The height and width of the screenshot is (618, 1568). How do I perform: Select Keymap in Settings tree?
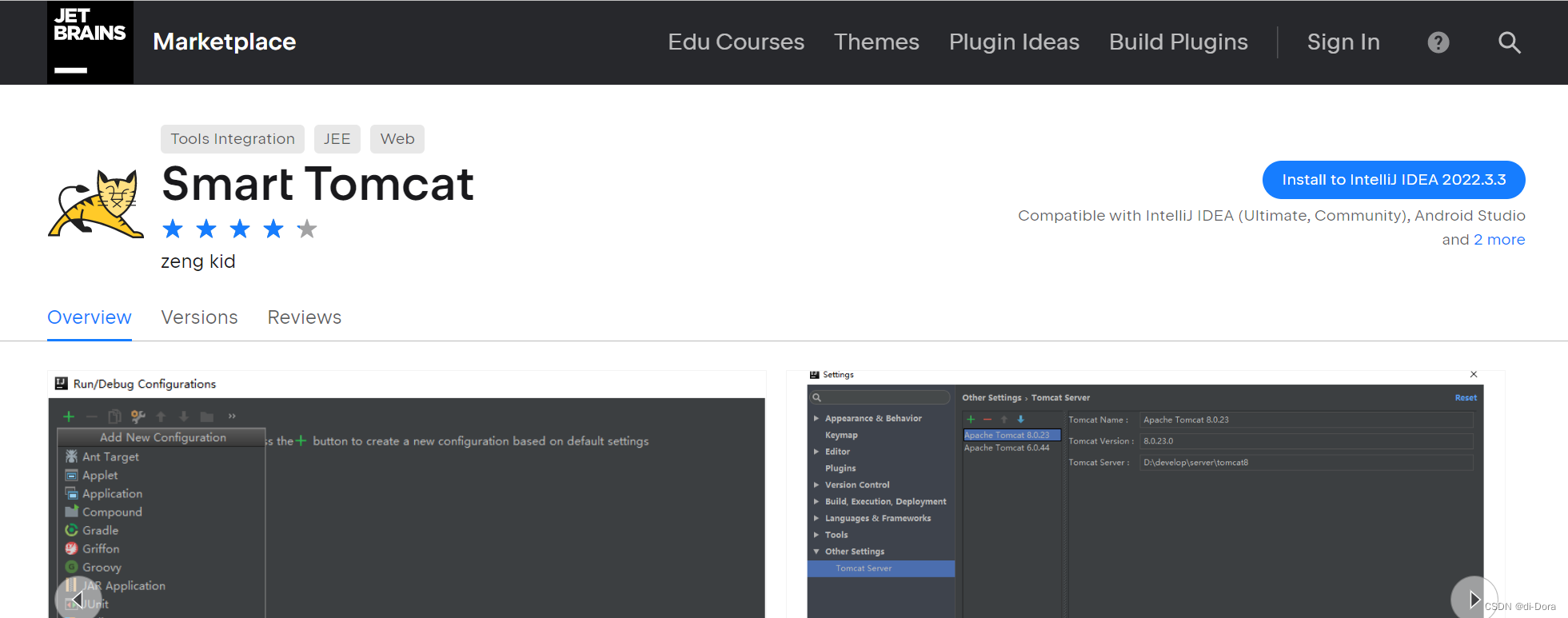pyautogui.click(x=841, y=435)
